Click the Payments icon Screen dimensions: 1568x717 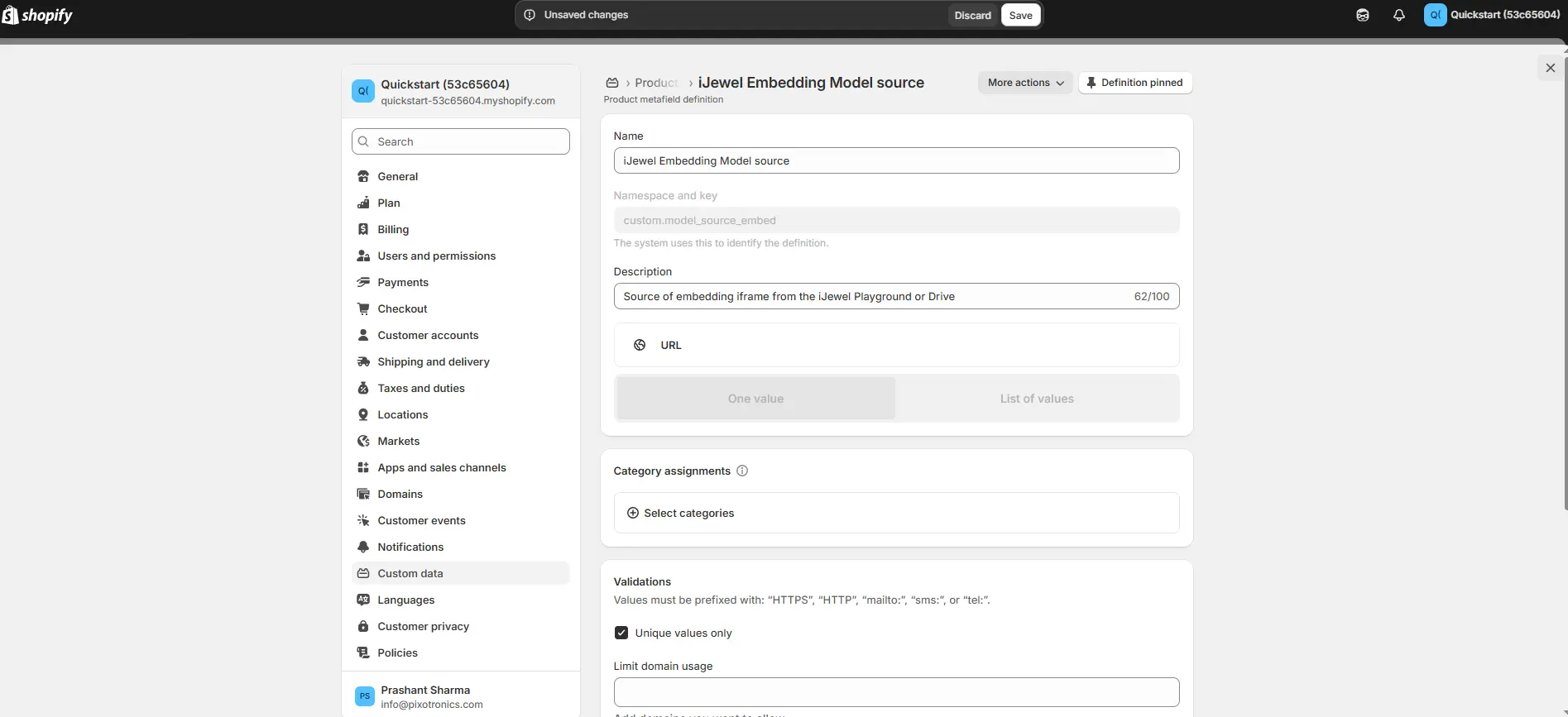click(363, 282)
